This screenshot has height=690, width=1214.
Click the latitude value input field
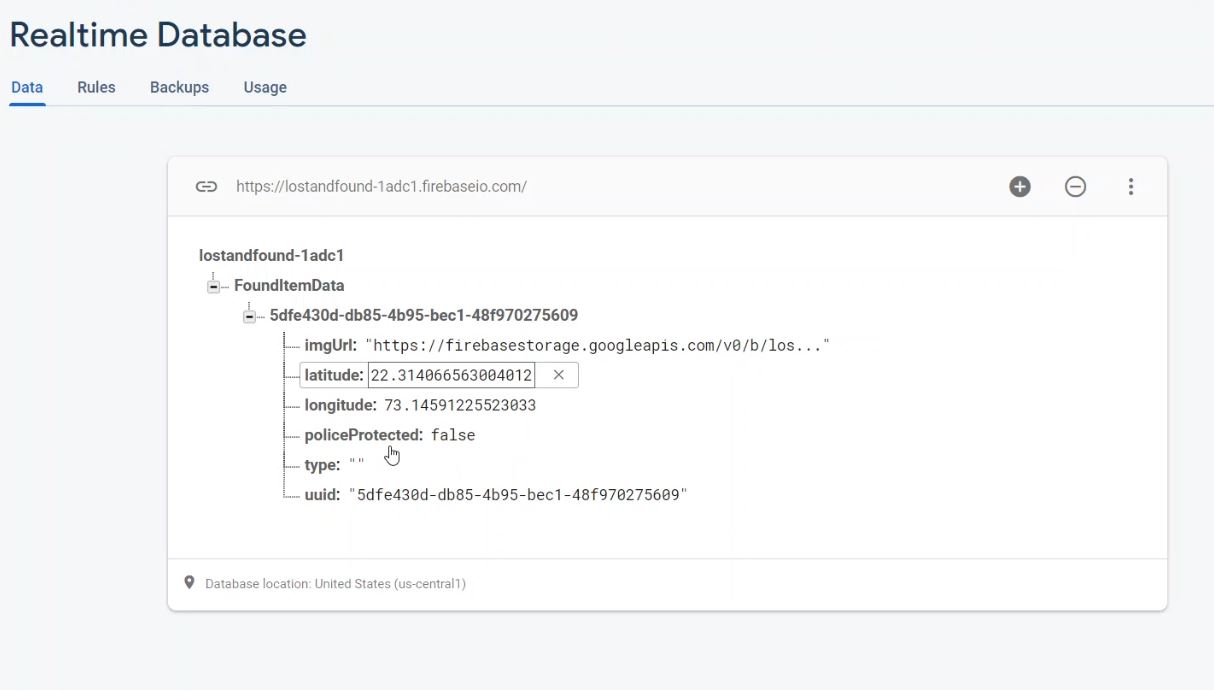click(451, 375)
